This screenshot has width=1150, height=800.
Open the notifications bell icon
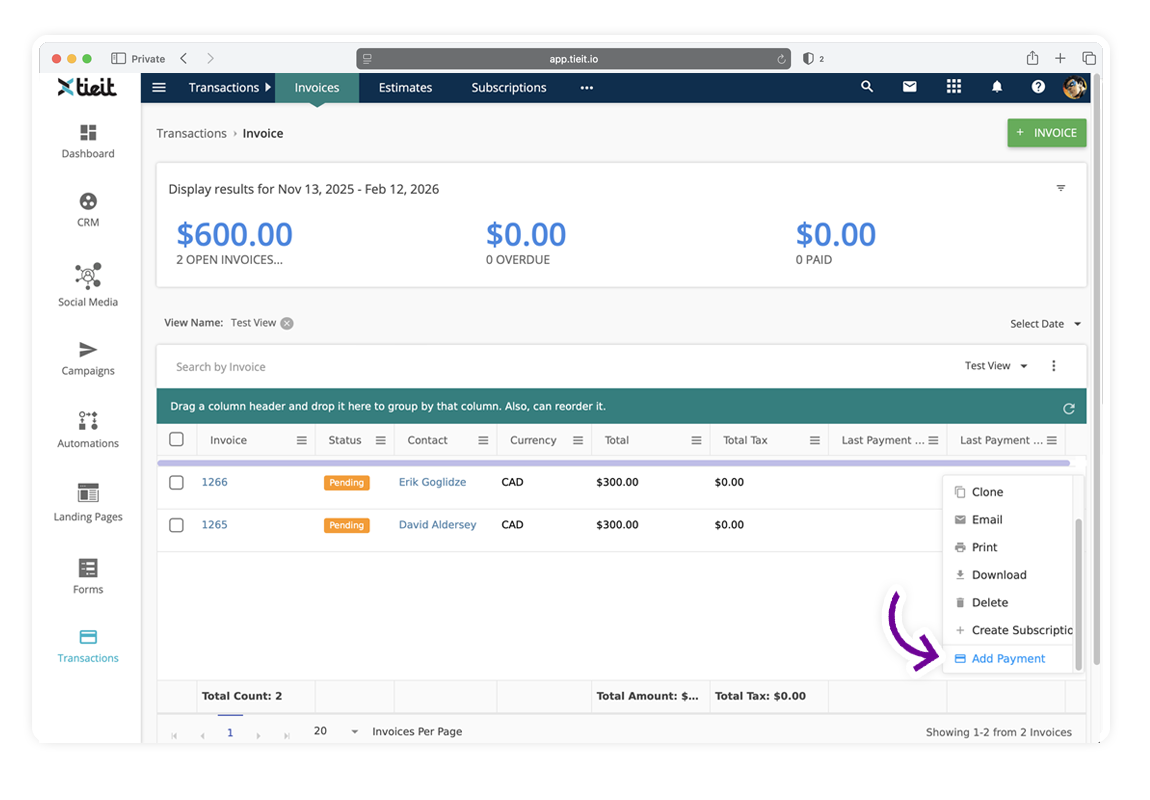coord(997,87)
